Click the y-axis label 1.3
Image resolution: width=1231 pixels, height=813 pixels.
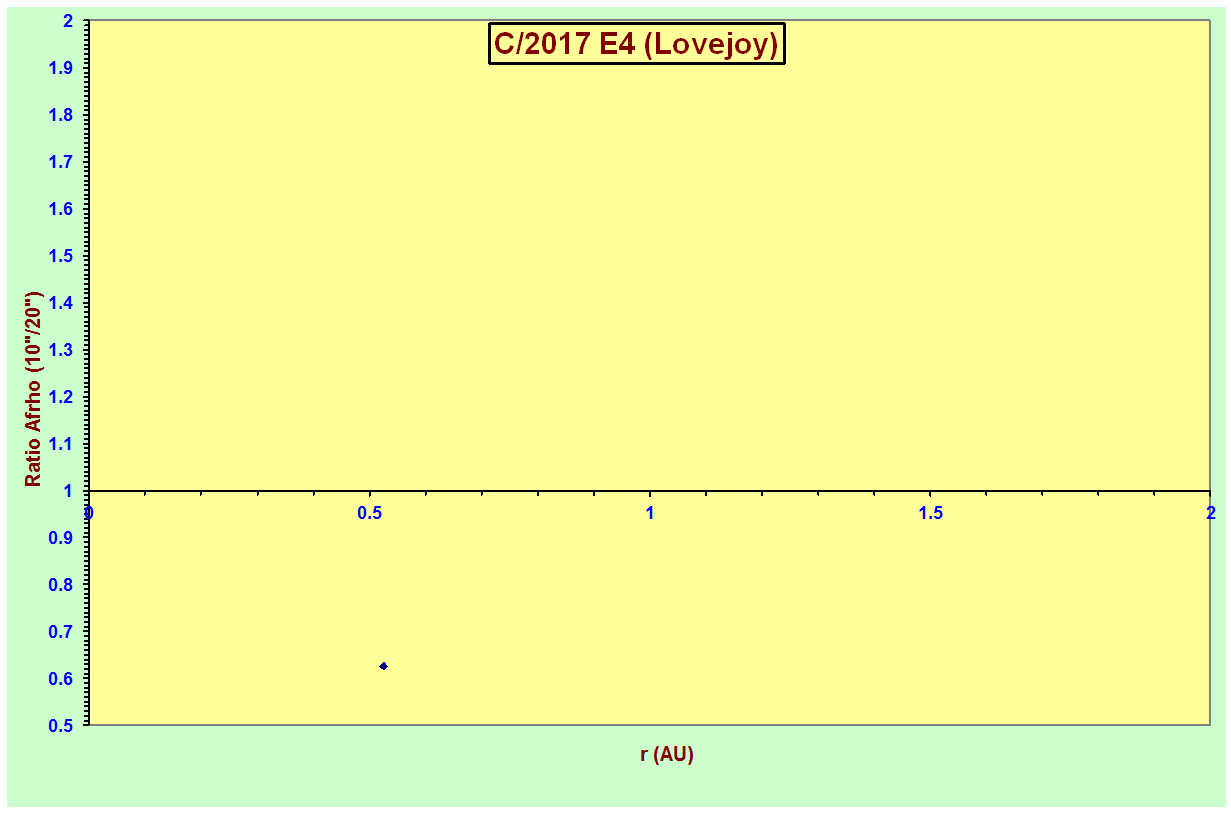tap(61, 349)
